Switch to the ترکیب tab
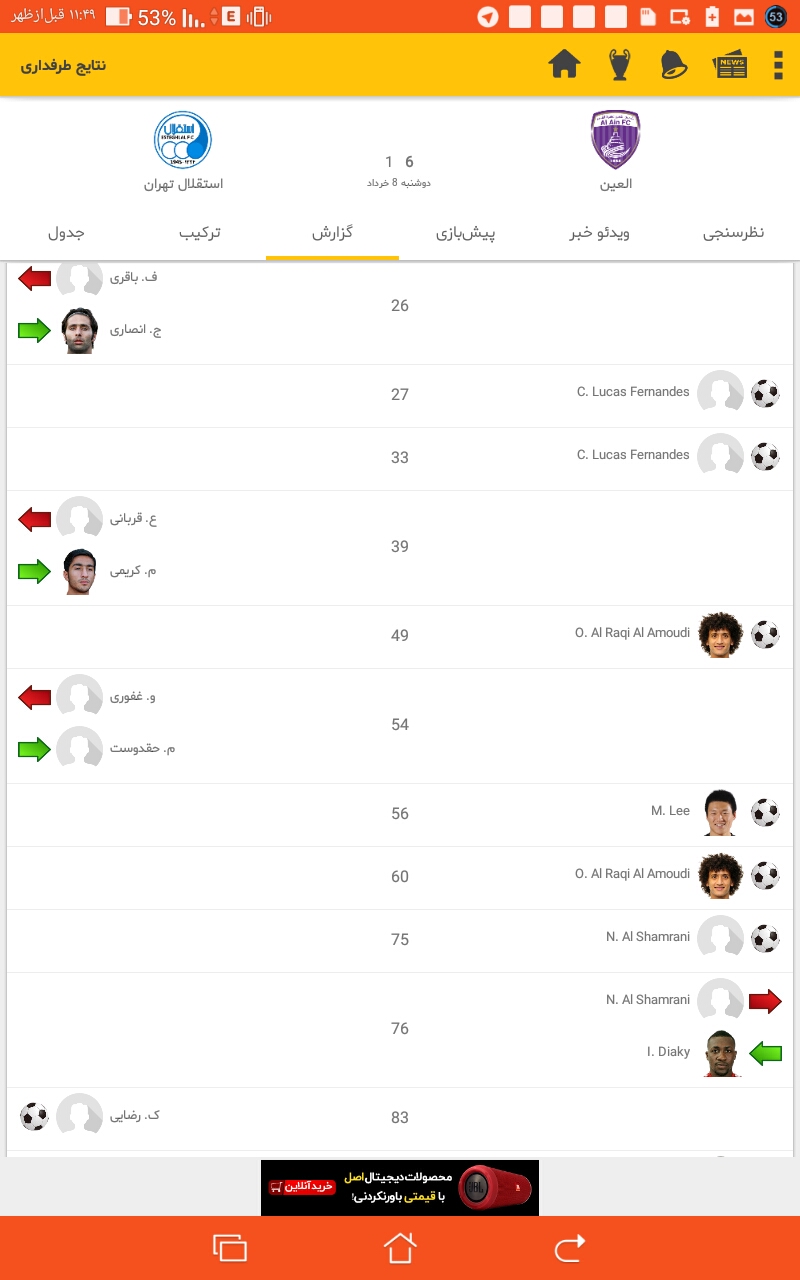The image size is (800, 1280). [200, 233]
